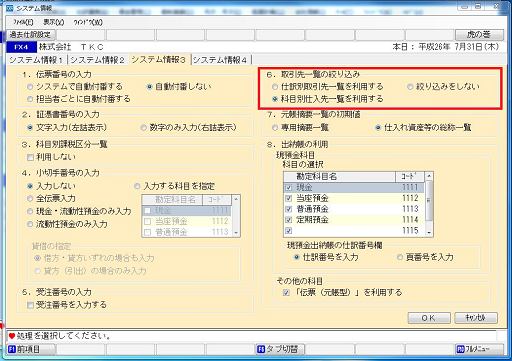
Task: Click the 勘定科目名 column header in 出納帳 list
Action: [x=340, y=176]
